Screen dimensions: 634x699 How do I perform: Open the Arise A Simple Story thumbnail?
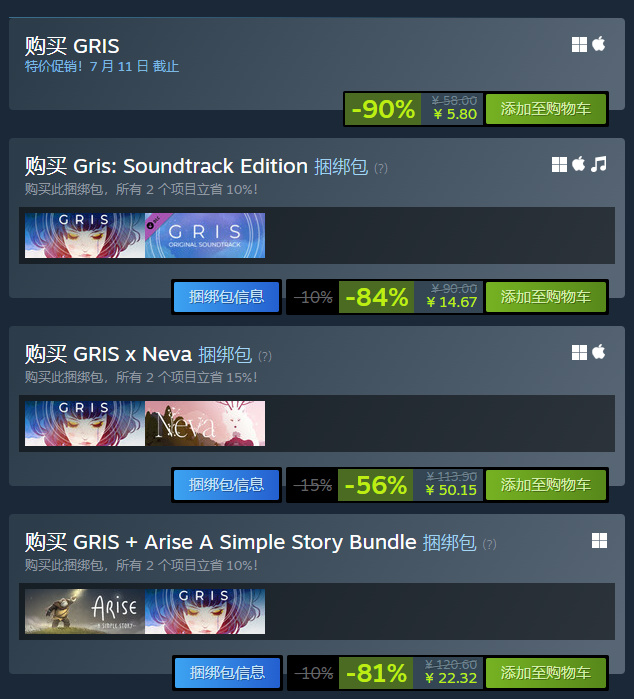(85, 612)
